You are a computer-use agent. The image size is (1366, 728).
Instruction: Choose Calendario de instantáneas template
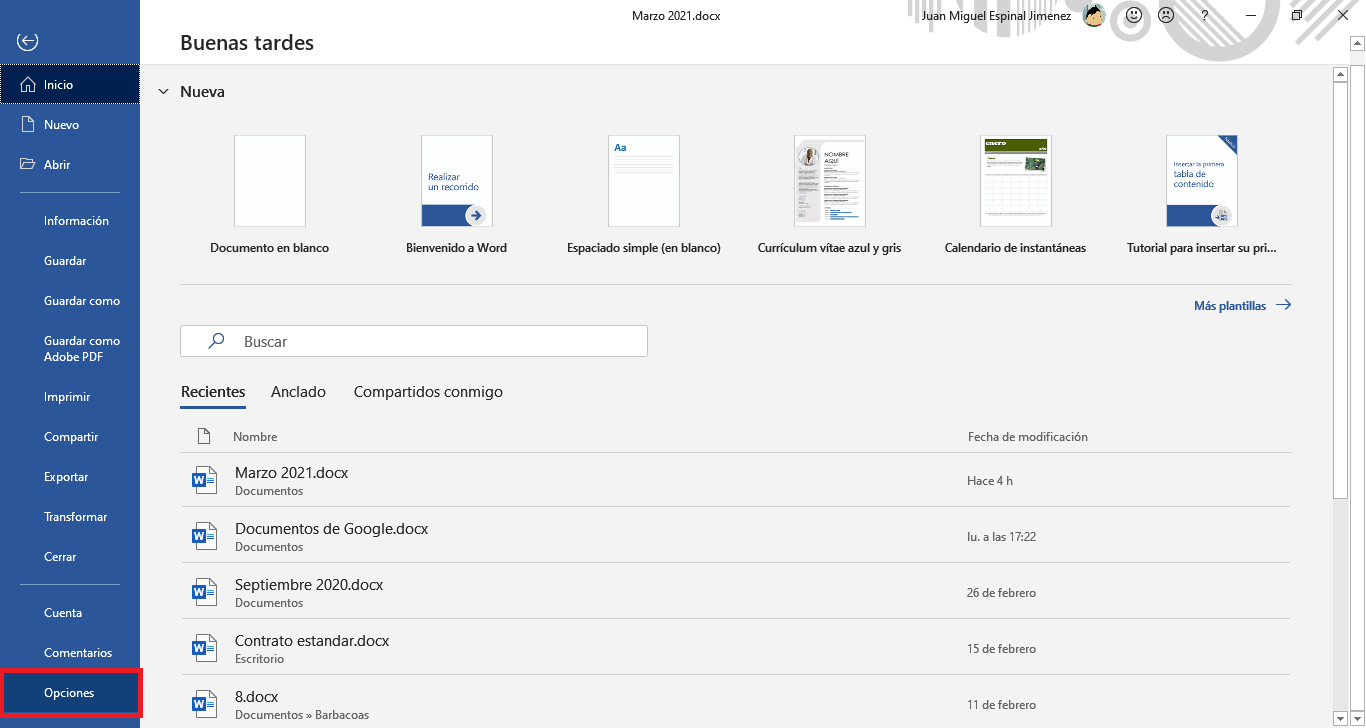(x=1015, y=195)
